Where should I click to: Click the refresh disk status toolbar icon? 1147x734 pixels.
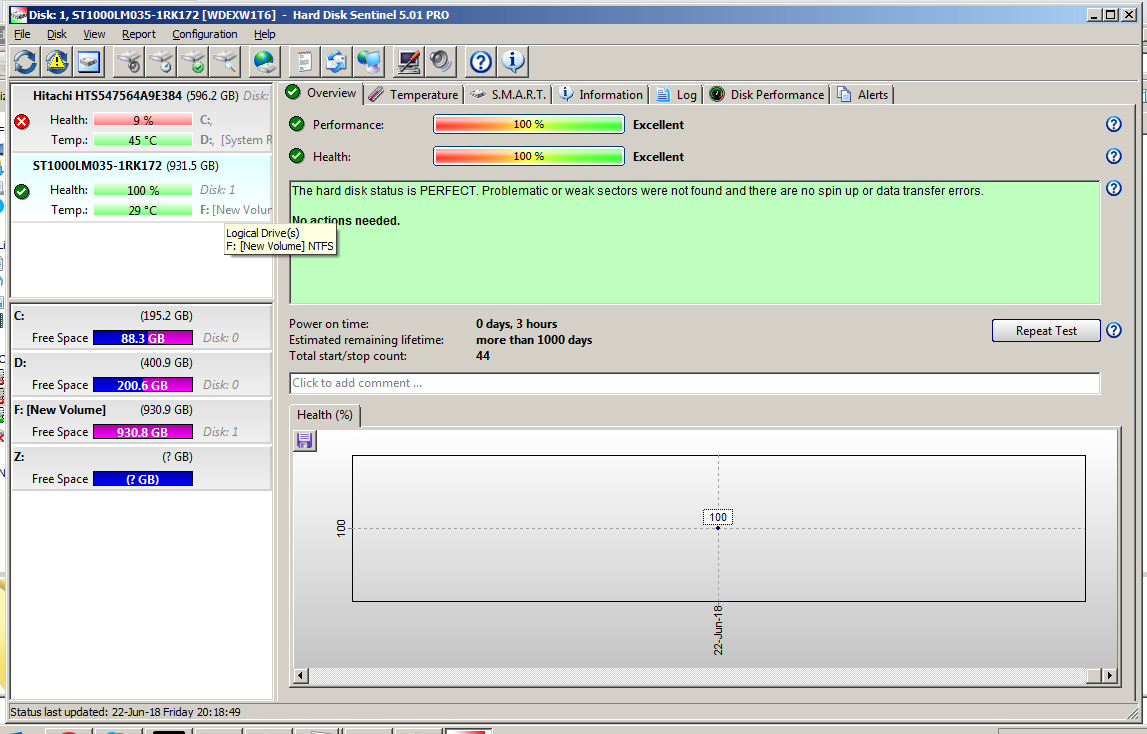pyautogui.click(x=25, y=62)
